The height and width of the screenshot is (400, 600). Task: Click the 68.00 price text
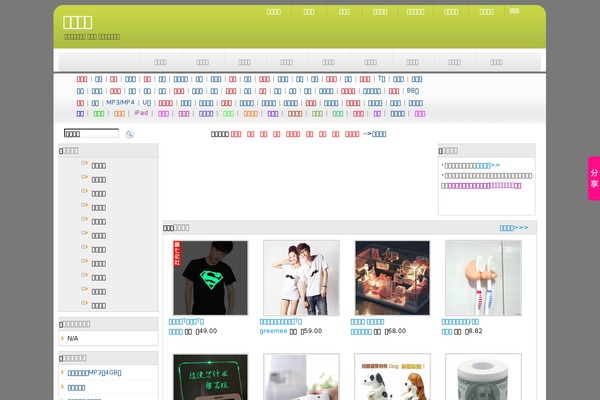(397, 331)
